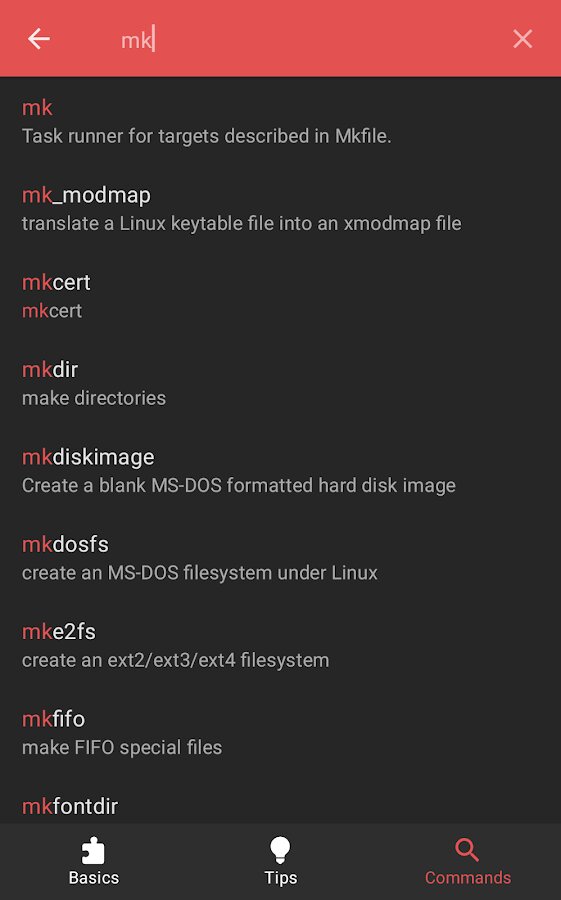This screenshot has height=900, width=561.
Task: Select mkfifo special files entry
Action: pyautogui.click(x=280, y=732)
